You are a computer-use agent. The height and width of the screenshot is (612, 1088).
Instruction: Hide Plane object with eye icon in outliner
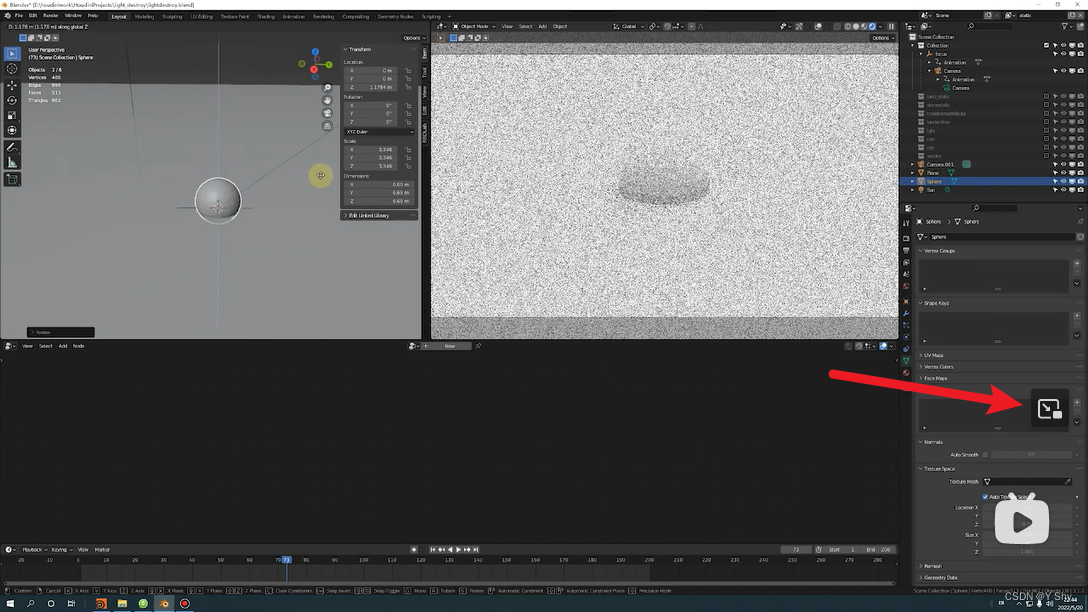coord(1063,173)
